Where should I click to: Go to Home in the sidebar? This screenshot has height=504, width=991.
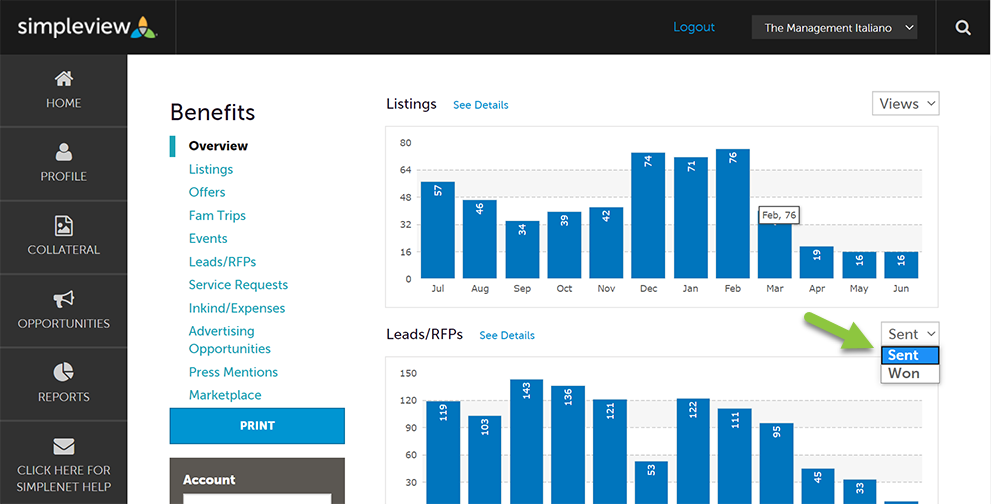coord(63,90)
